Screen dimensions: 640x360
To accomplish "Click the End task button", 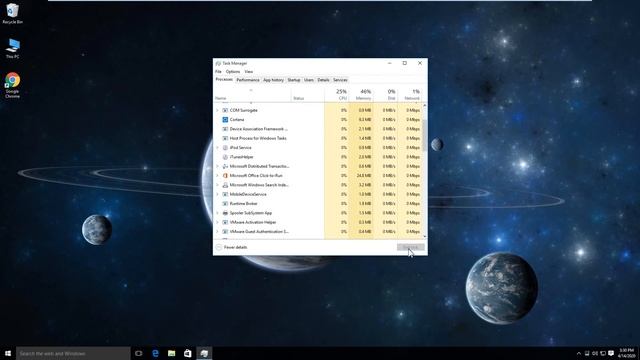I will [411, 247].
